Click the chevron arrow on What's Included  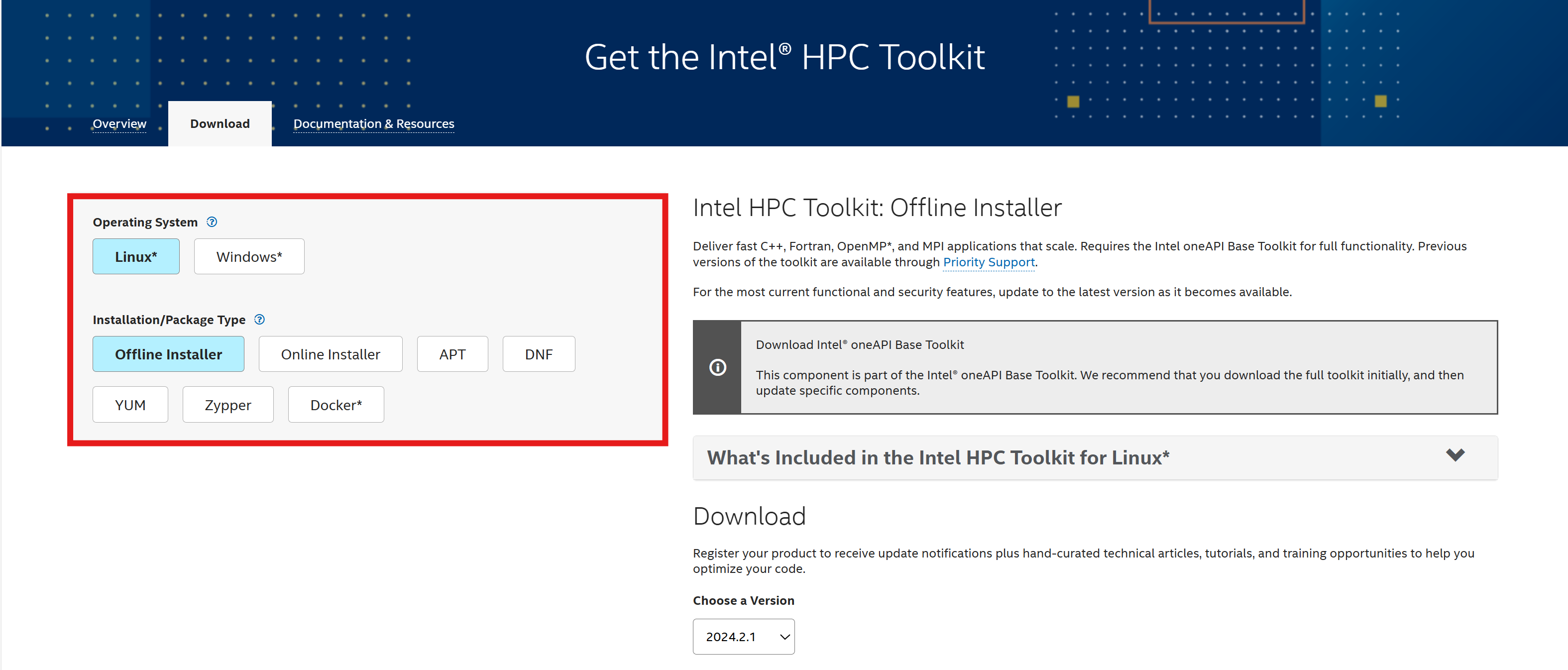(1455, 455)
